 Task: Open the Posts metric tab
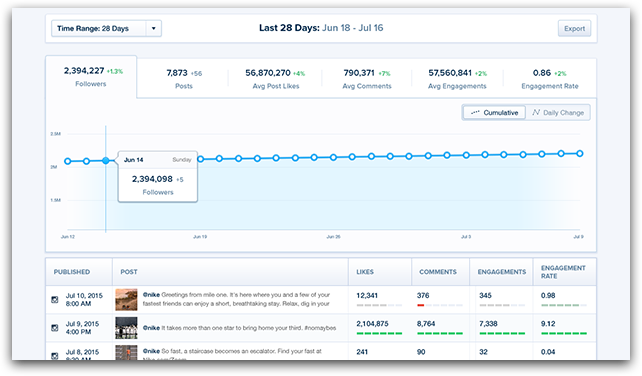tap(184, 79)
